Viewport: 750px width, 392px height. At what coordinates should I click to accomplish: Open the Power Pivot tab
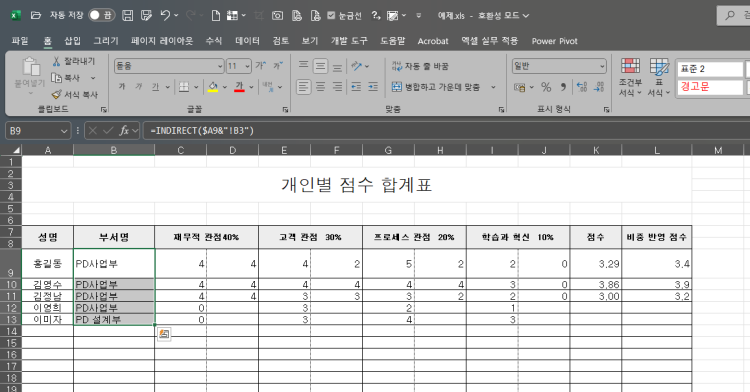[554, 41]
